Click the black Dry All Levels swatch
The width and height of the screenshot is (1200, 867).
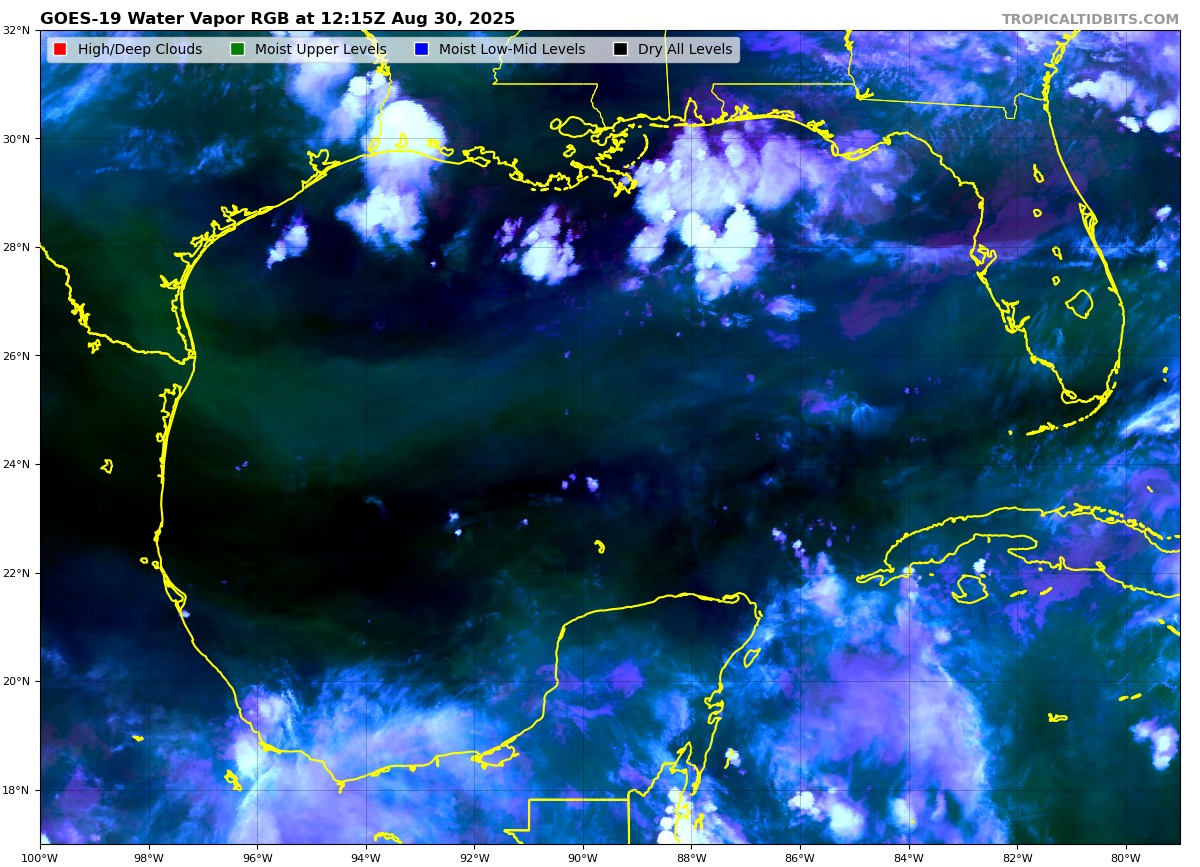pos(620,49)
